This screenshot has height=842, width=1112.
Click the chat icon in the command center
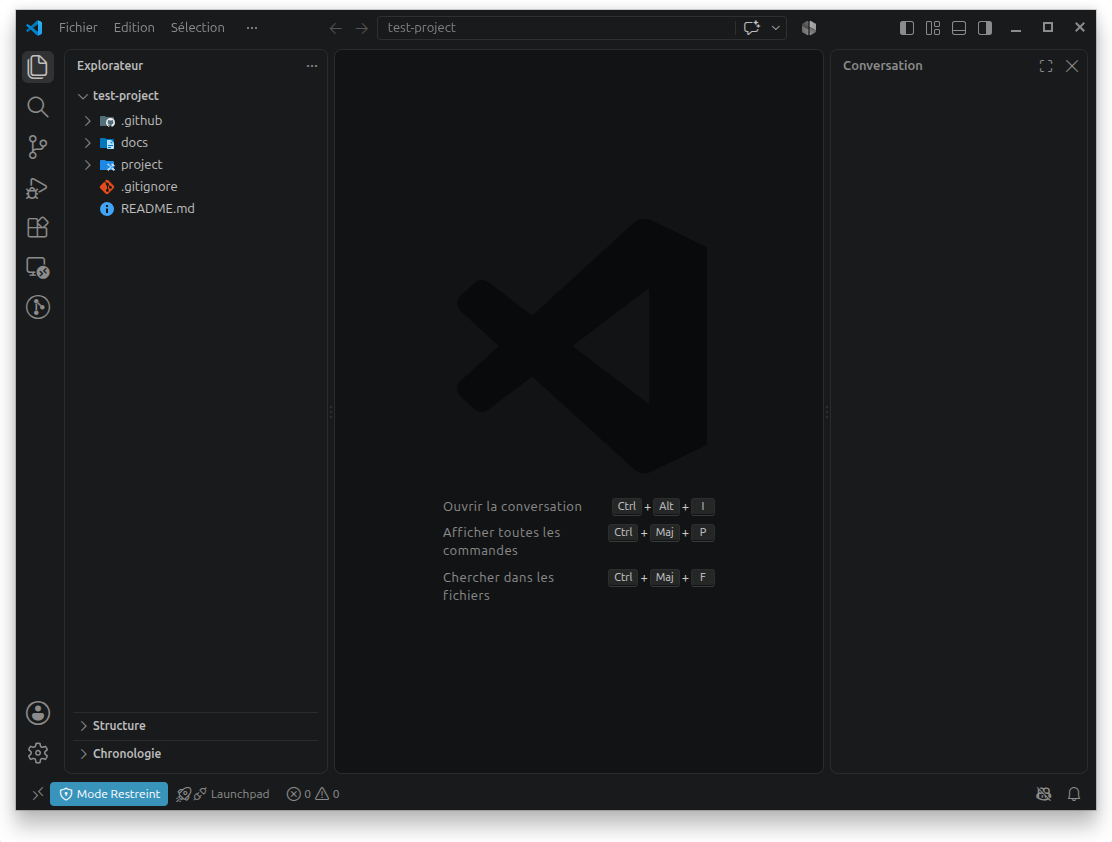pos(752,28)
